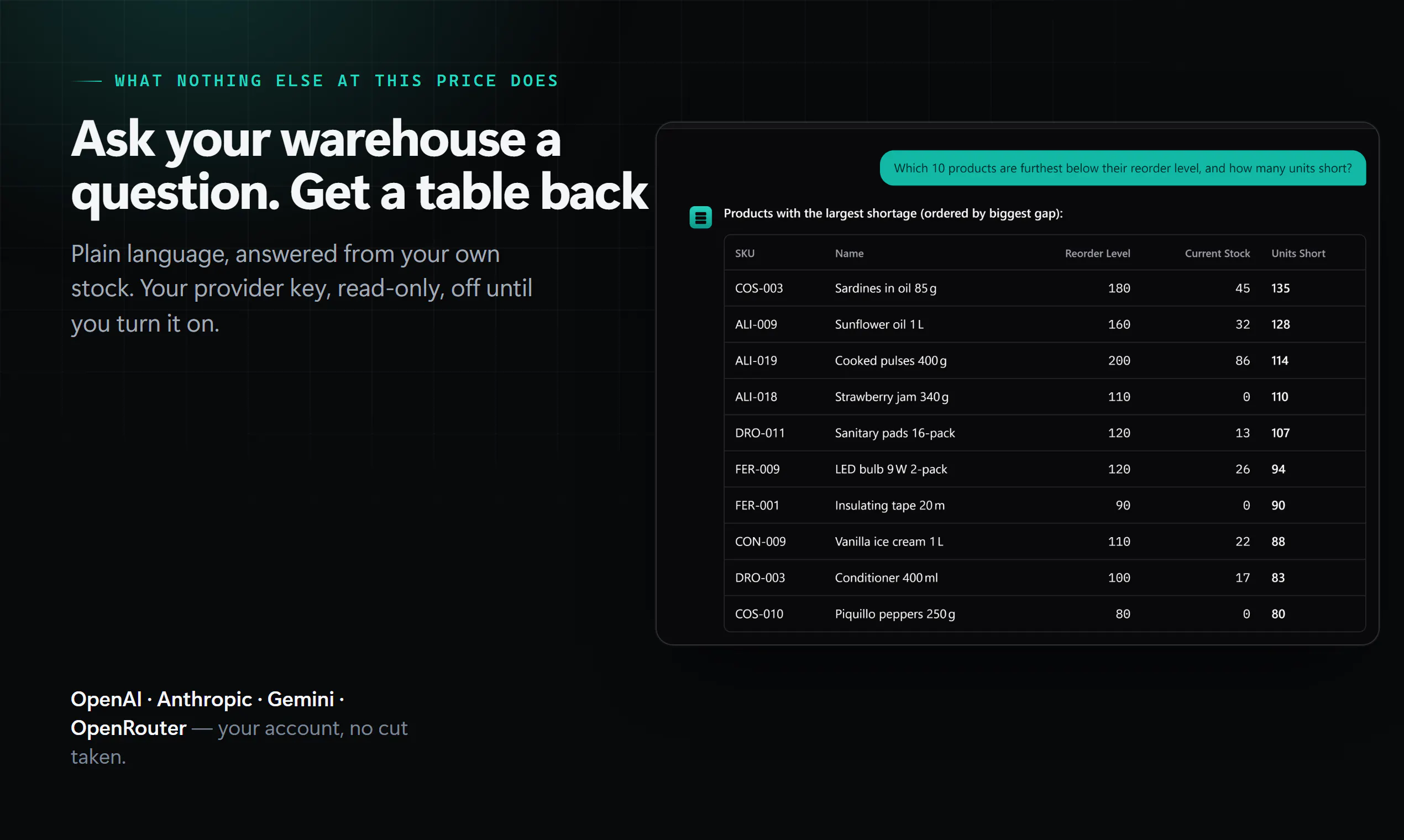Click the SKU column header
The width and height of the screenshot is (1404, 840).
(745, 254)
